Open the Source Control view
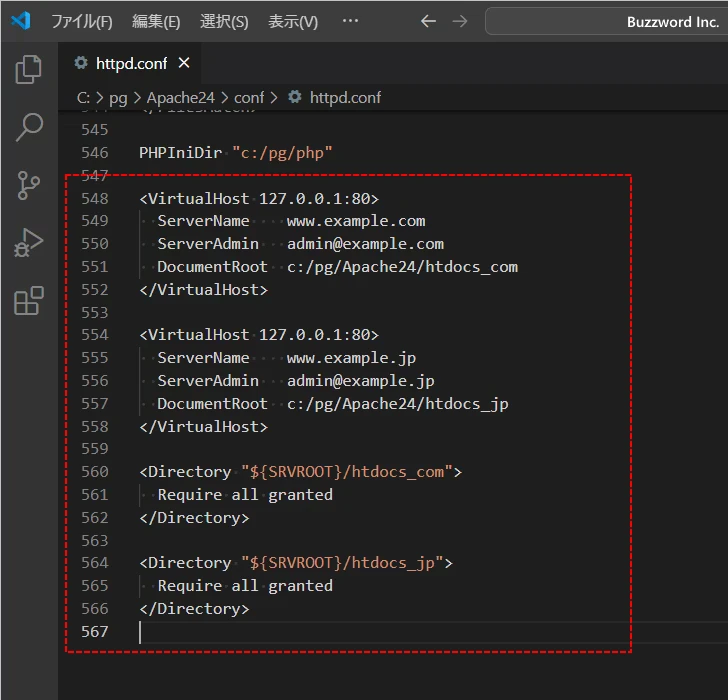The image size is (728, 700). click(x=29, y=185)
